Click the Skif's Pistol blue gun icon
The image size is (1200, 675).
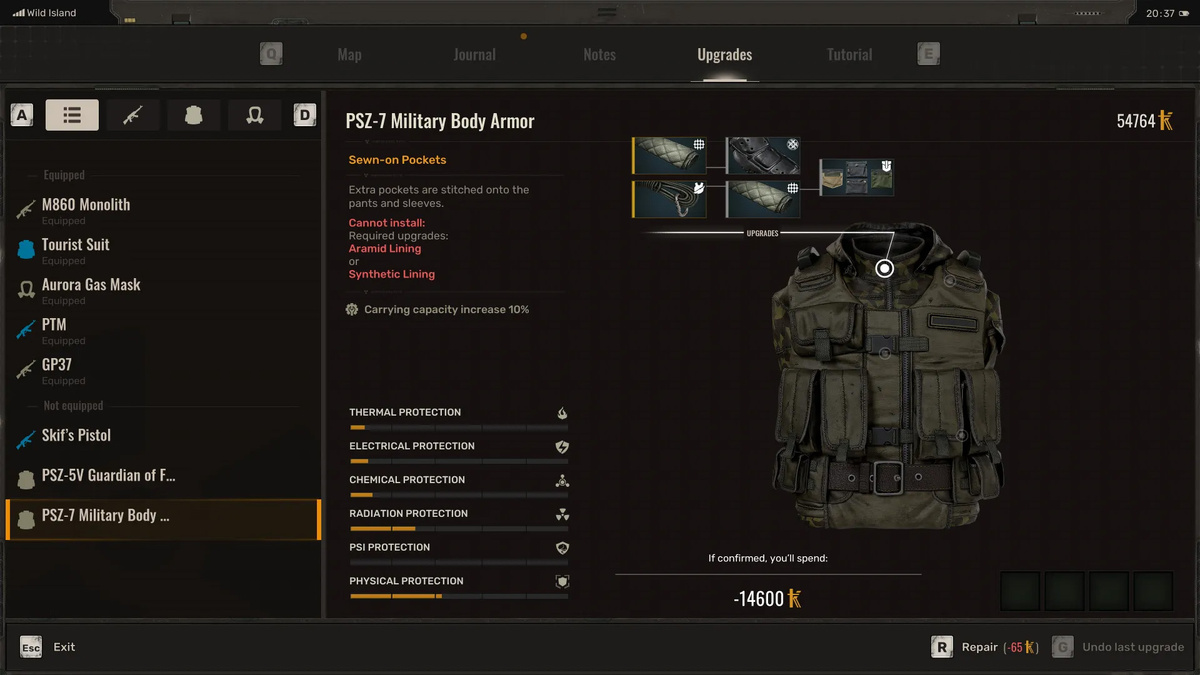click(26, 439)
